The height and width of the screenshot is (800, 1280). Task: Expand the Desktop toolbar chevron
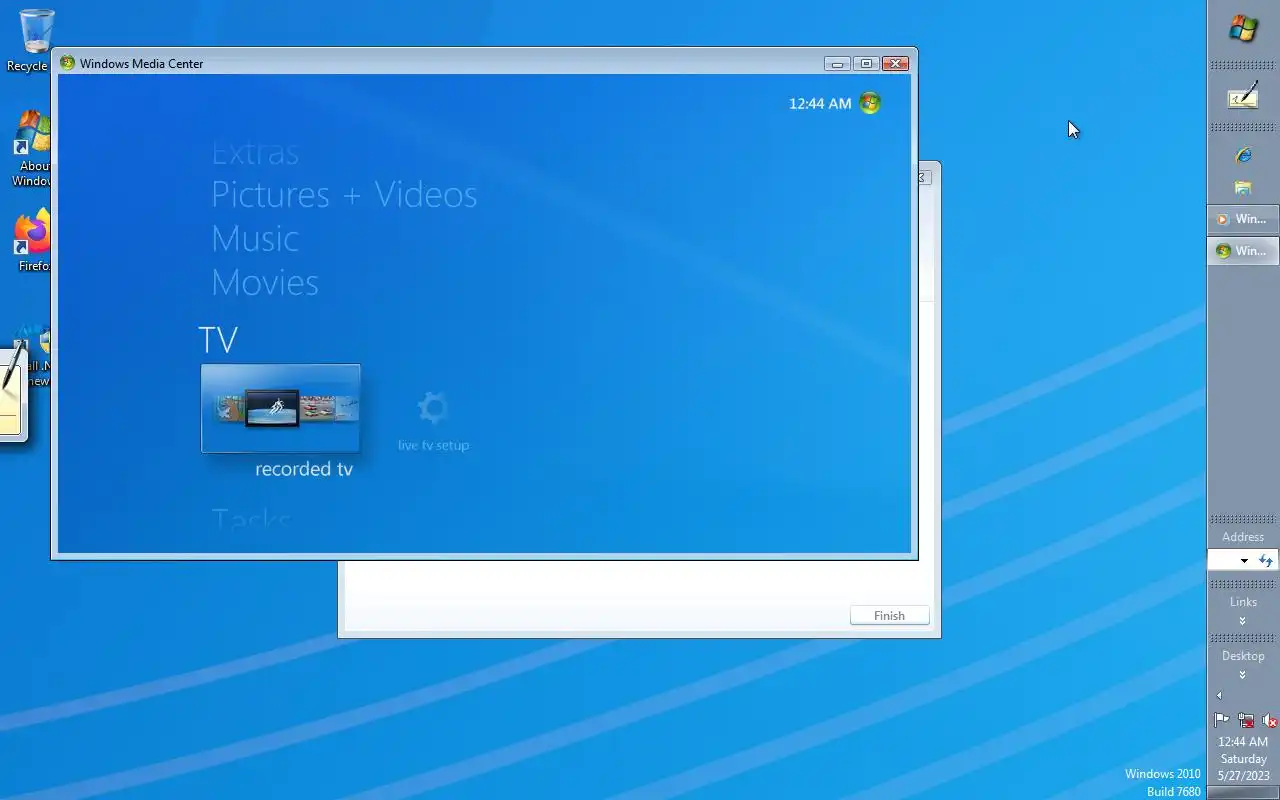(x=1243, y=675)
